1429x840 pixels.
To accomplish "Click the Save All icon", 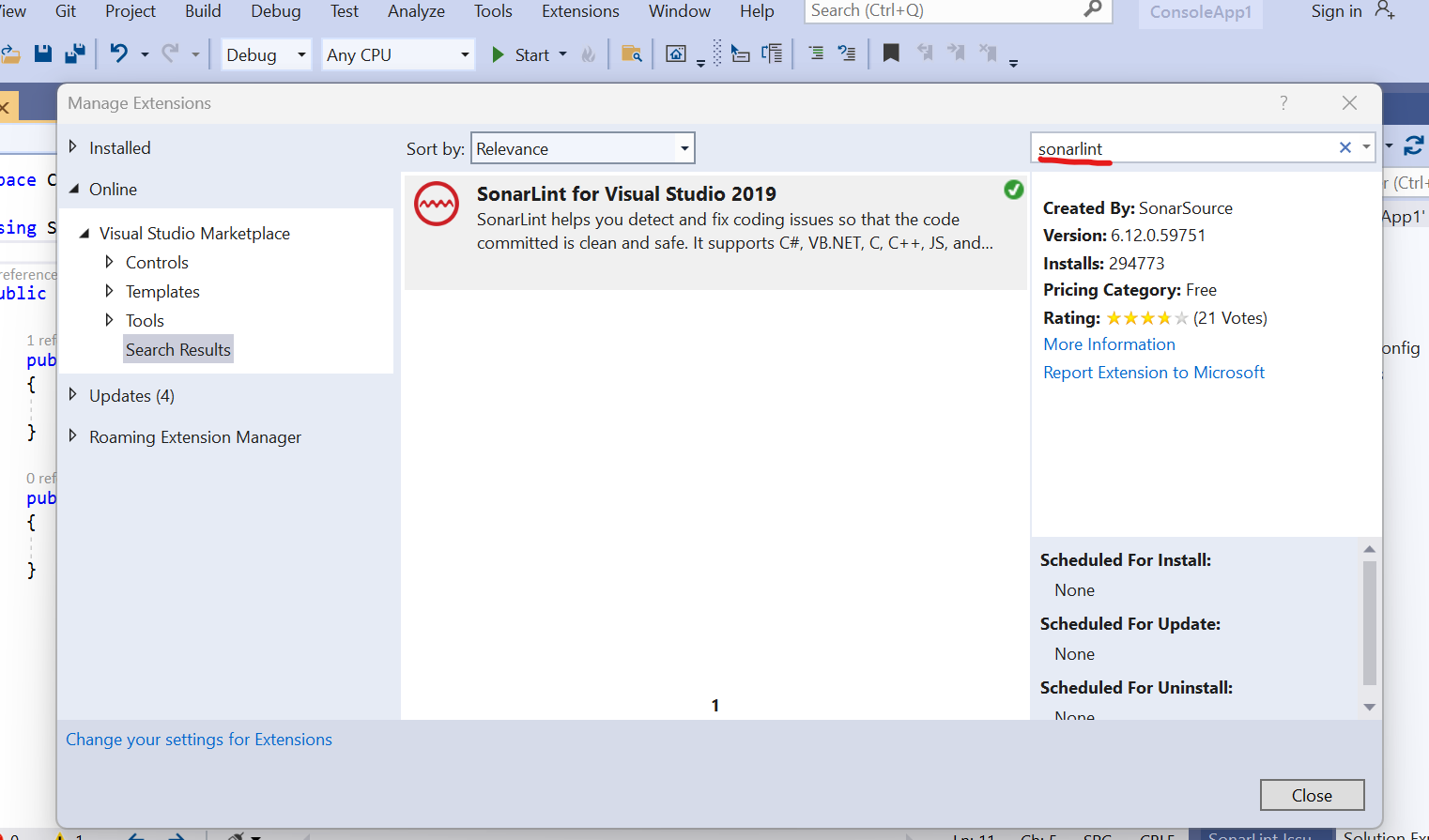I will [x=75, y=53].
